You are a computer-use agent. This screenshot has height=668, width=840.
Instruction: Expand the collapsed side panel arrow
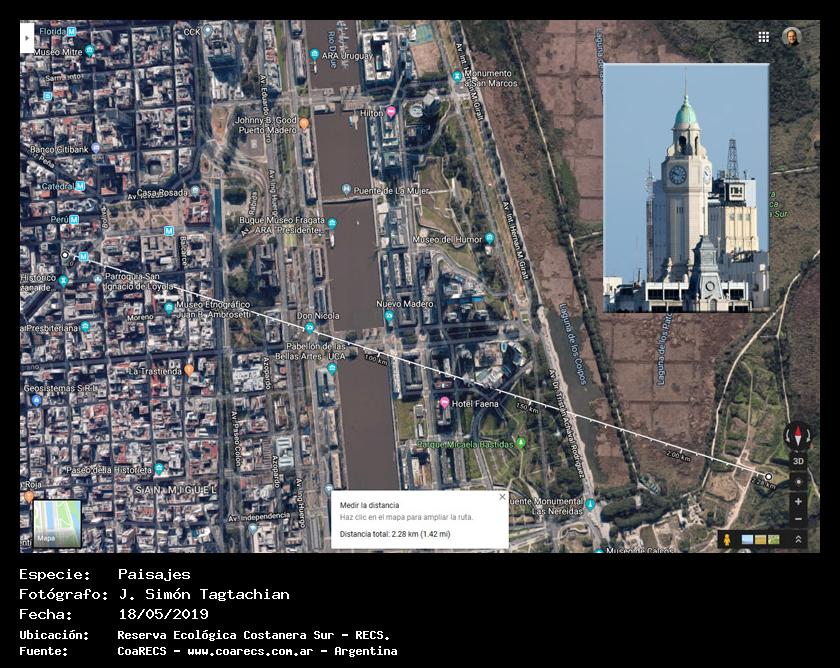click(x=27, y=37)
